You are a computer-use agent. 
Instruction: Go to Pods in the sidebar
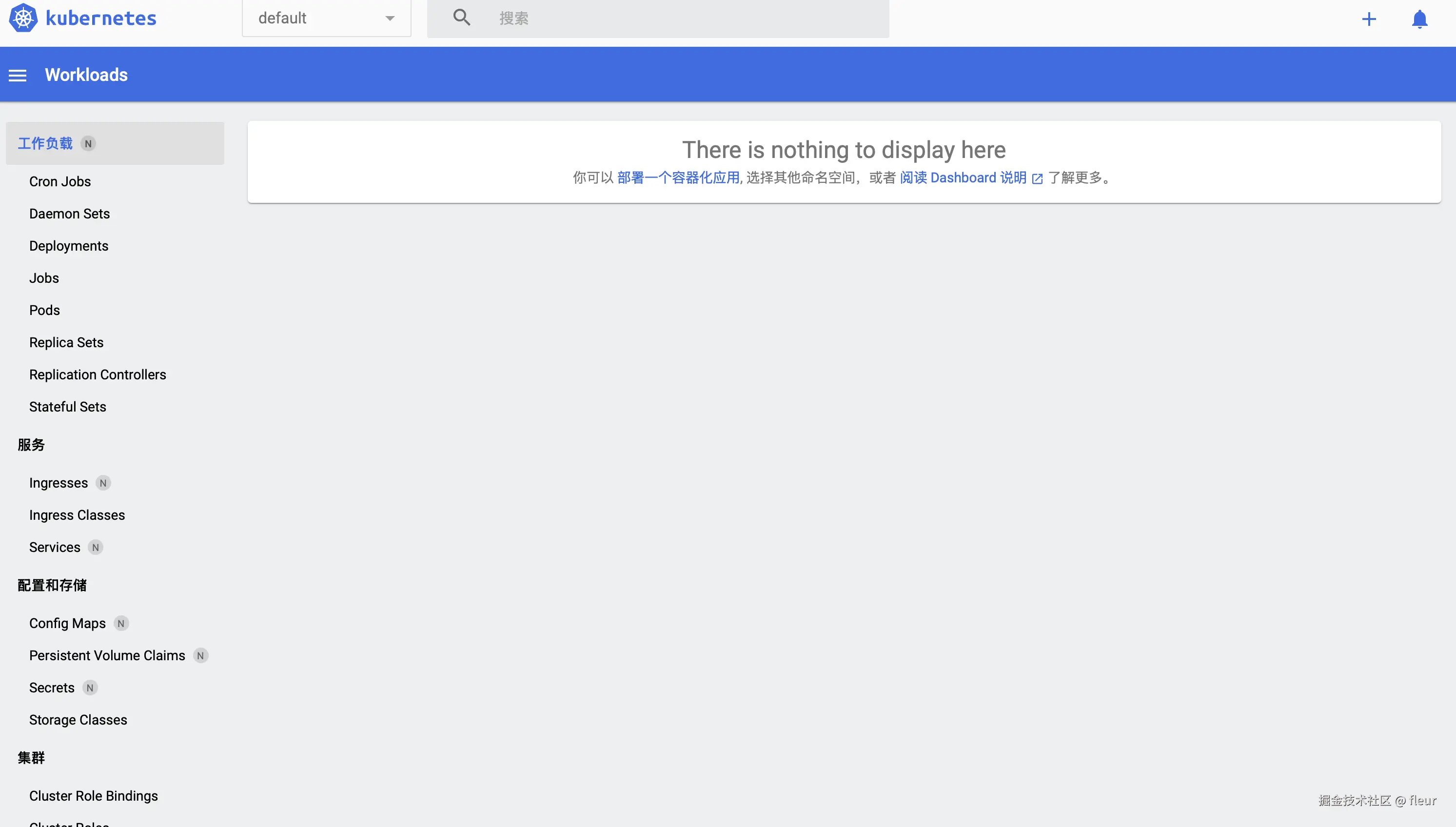(x=44, y=310)
